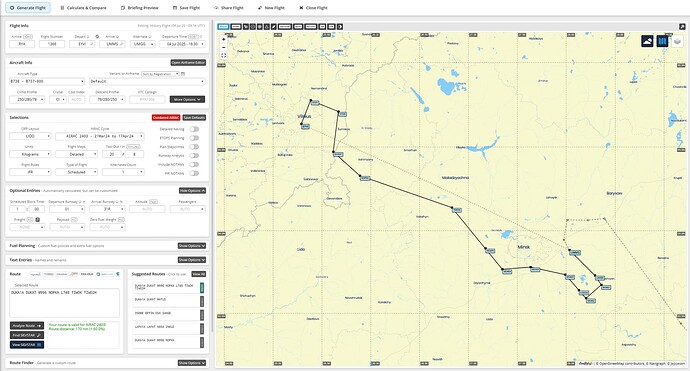This screenshot has width=690, height=371.
Task: Click the Flight Number input field
Action: coord(52,44)
